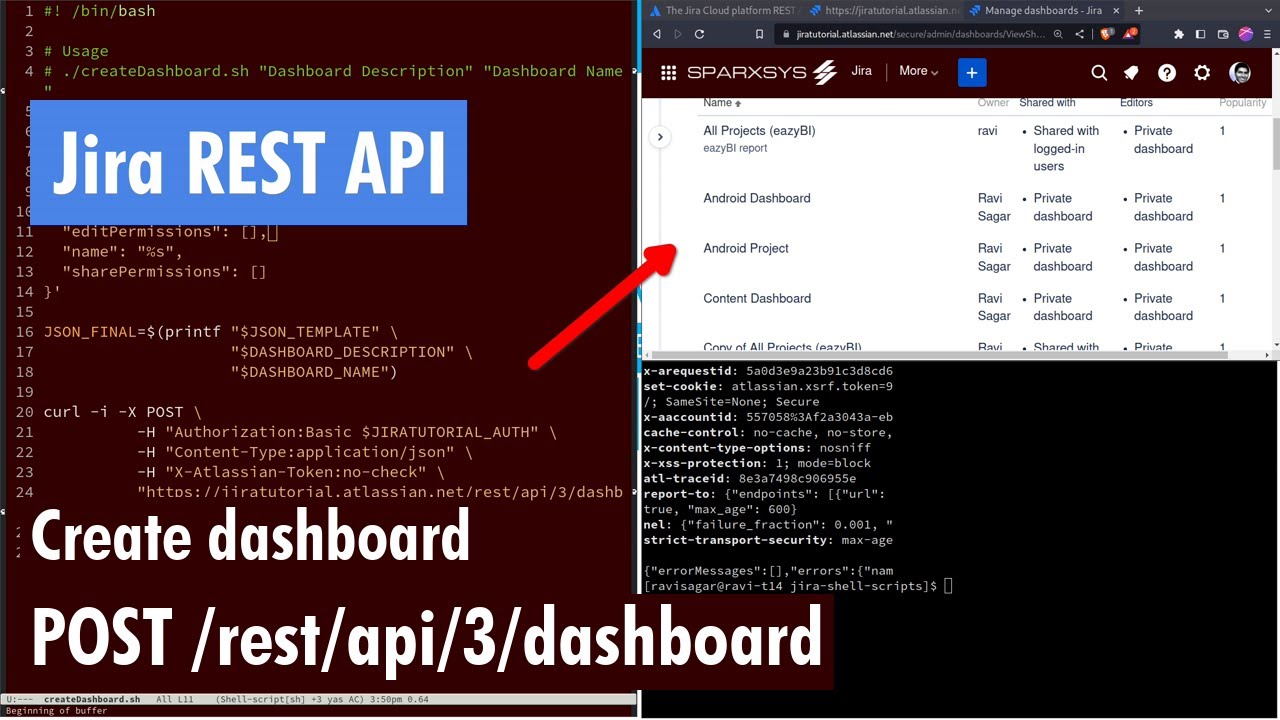
Task: Expand the More menu in Jira
Action: [918, 71]
